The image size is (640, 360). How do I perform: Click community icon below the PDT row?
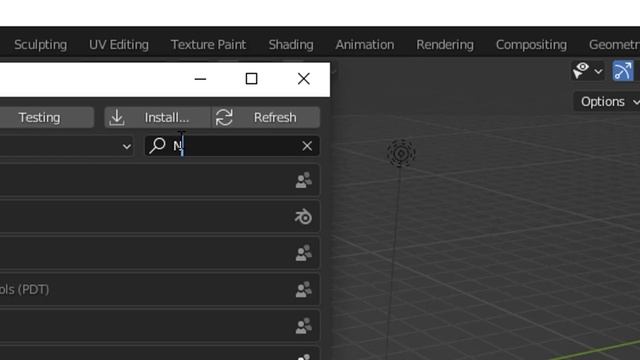[304, 326]
